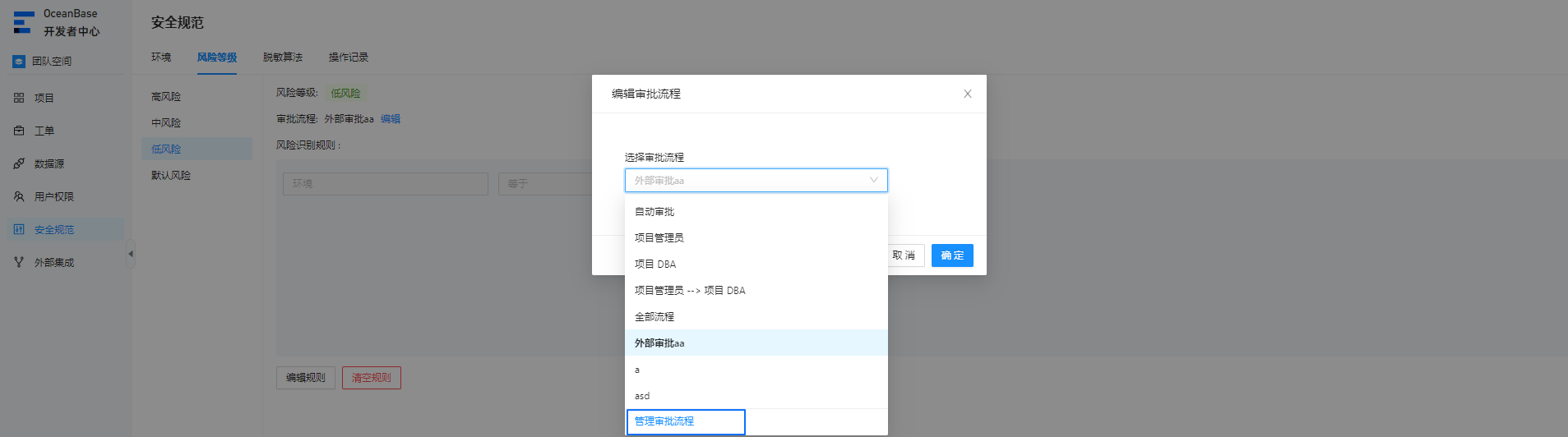
Task: Expand the 选择审批流程 dropdown arrow
Action: coord(874,180)
